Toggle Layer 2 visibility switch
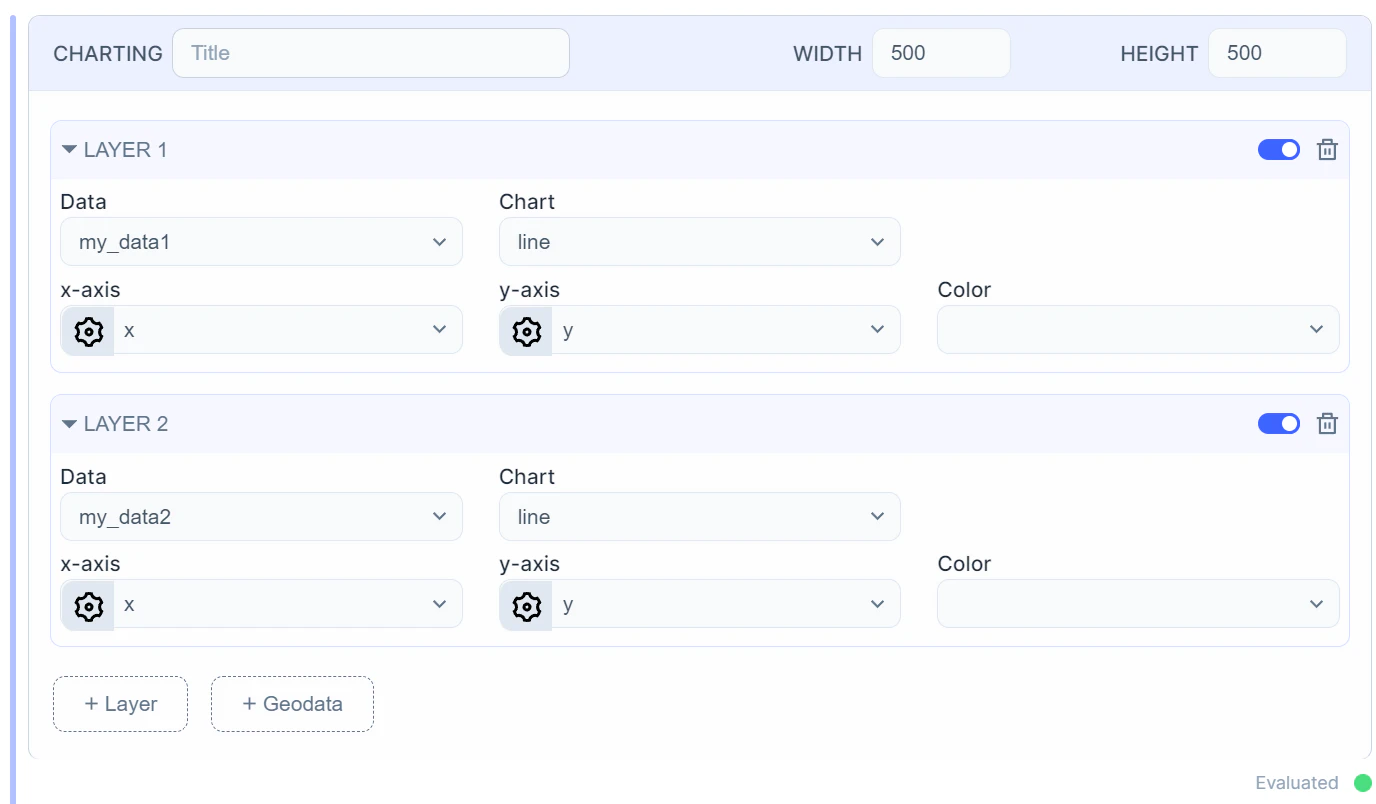 click(1279, 424)
